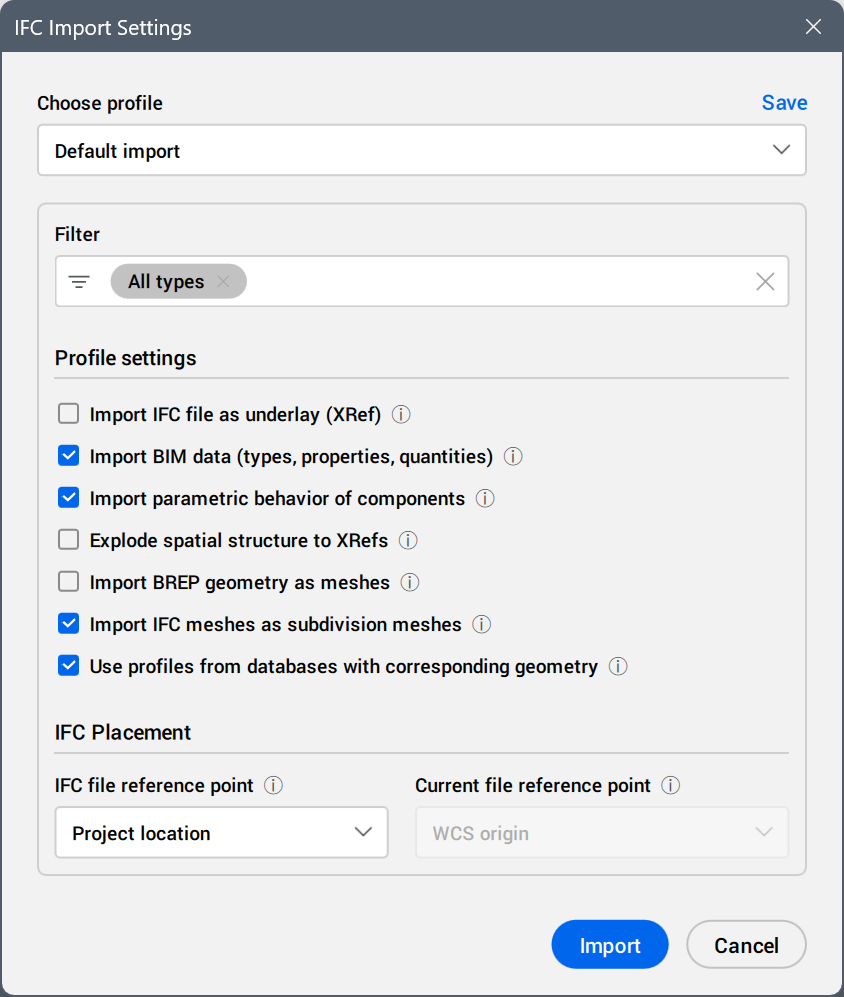The width and height of the screenshot is (844, 997).
Task: Show info for Explode spatial structure option
Action: pyautogui.click(x=408, y=540)
